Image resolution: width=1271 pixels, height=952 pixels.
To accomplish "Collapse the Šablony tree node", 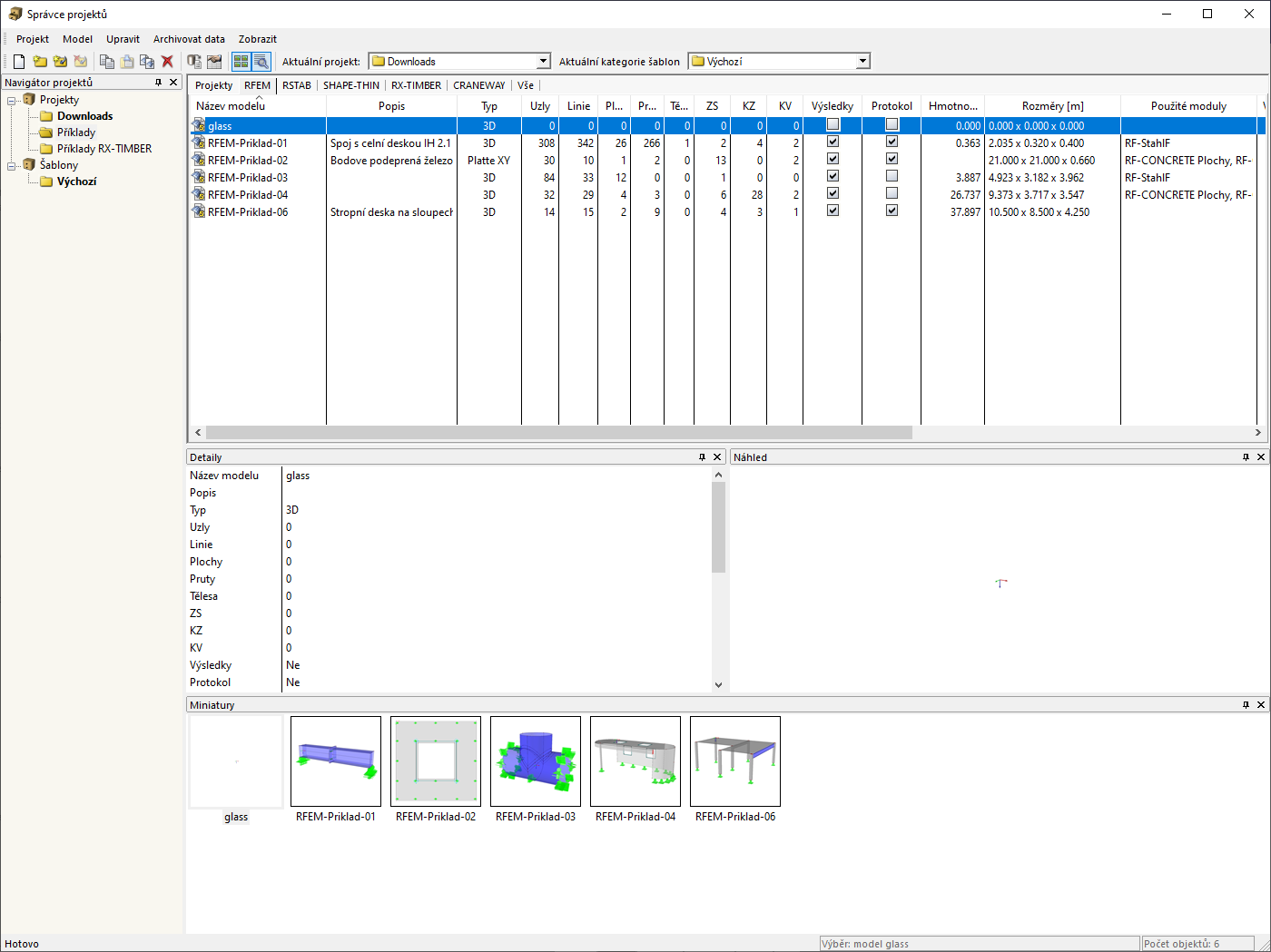I will tap(12, 166).
